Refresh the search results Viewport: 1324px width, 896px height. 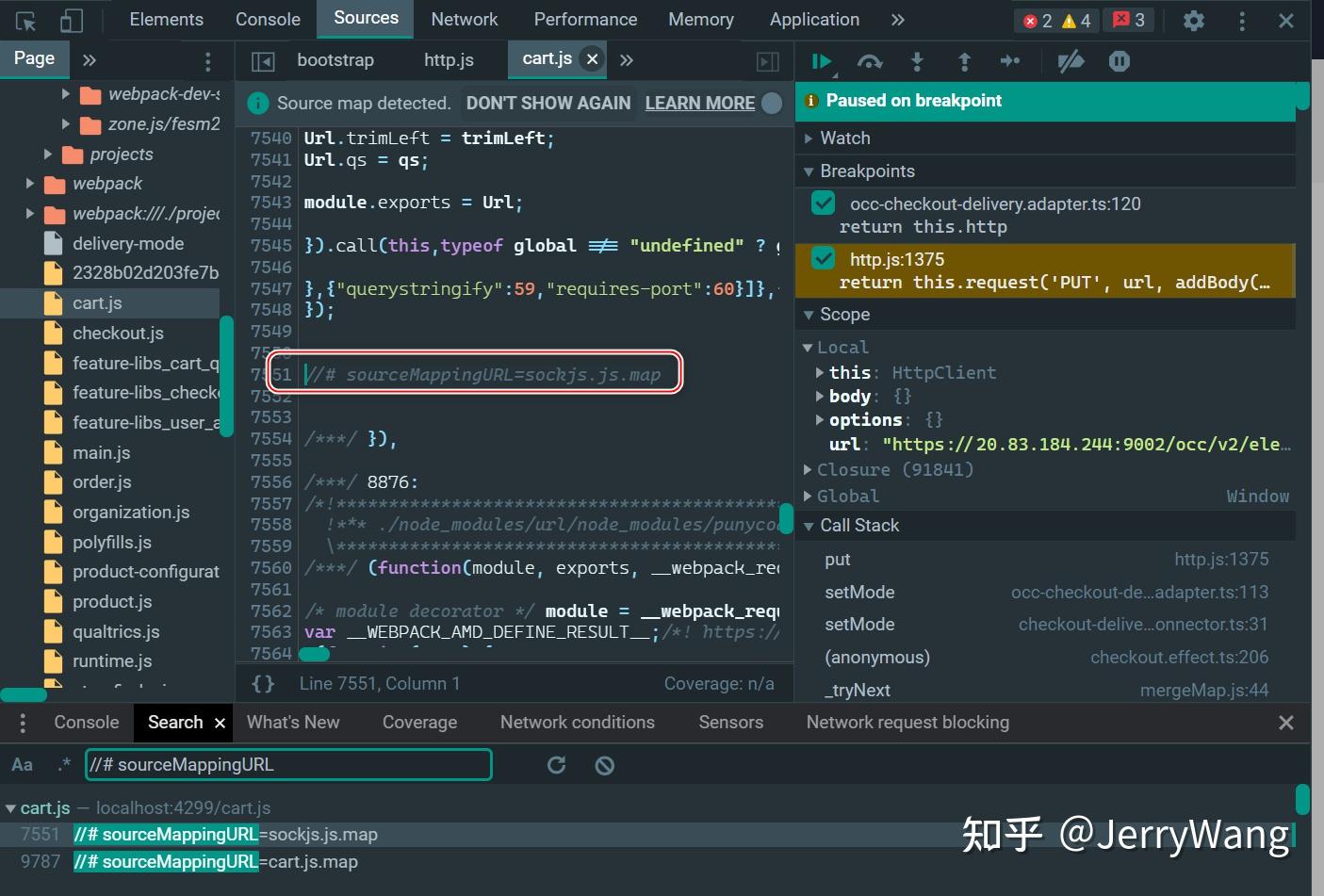pyautogui.click(x=557, y=765)
